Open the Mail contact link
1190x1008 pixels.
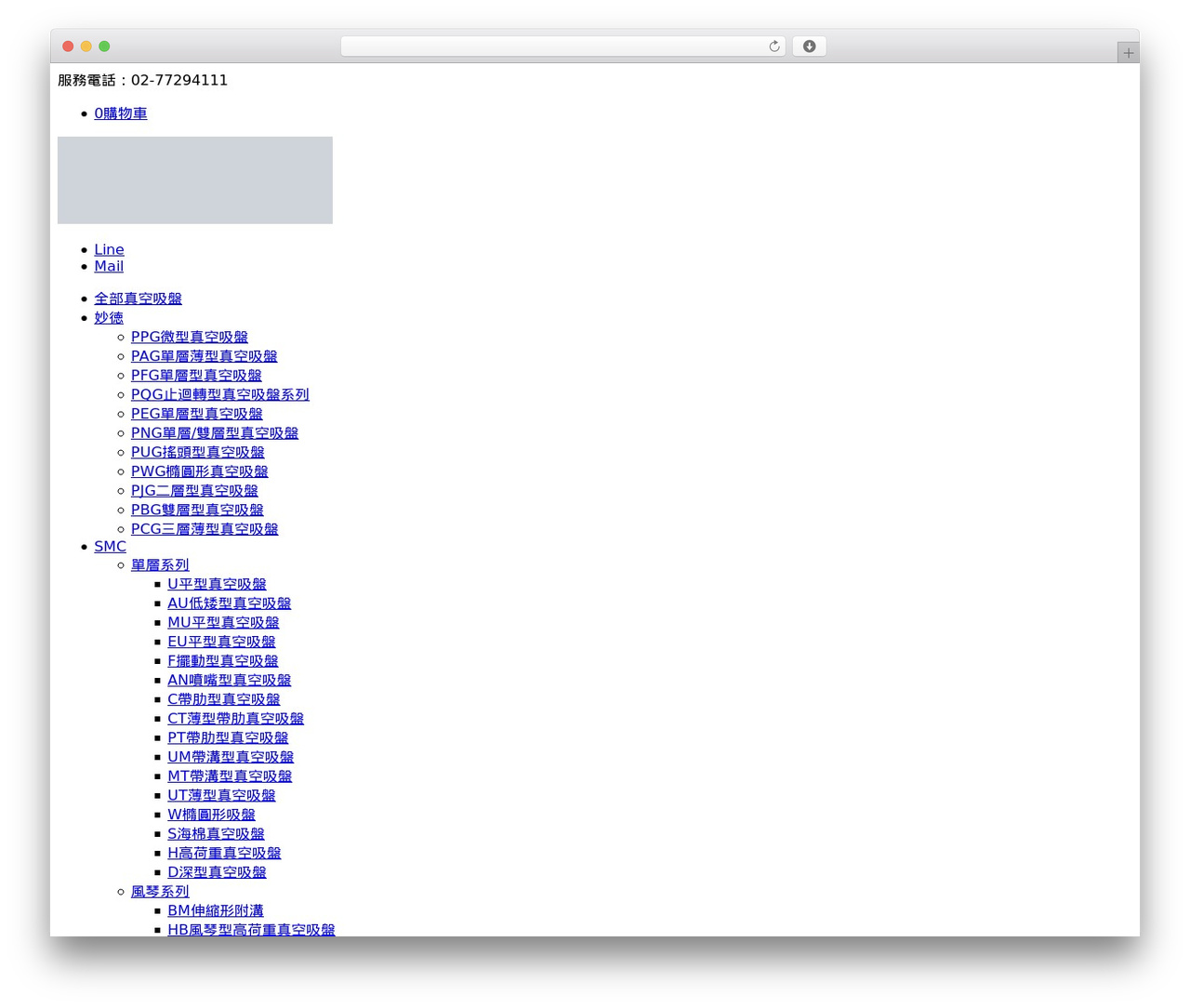[x=109, y=266]
